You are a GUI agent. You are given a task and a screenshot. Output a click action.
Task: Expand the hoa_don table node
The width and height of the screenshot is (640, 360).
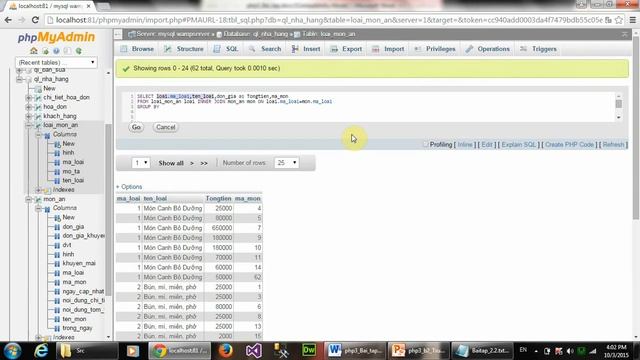click(29, 107)
